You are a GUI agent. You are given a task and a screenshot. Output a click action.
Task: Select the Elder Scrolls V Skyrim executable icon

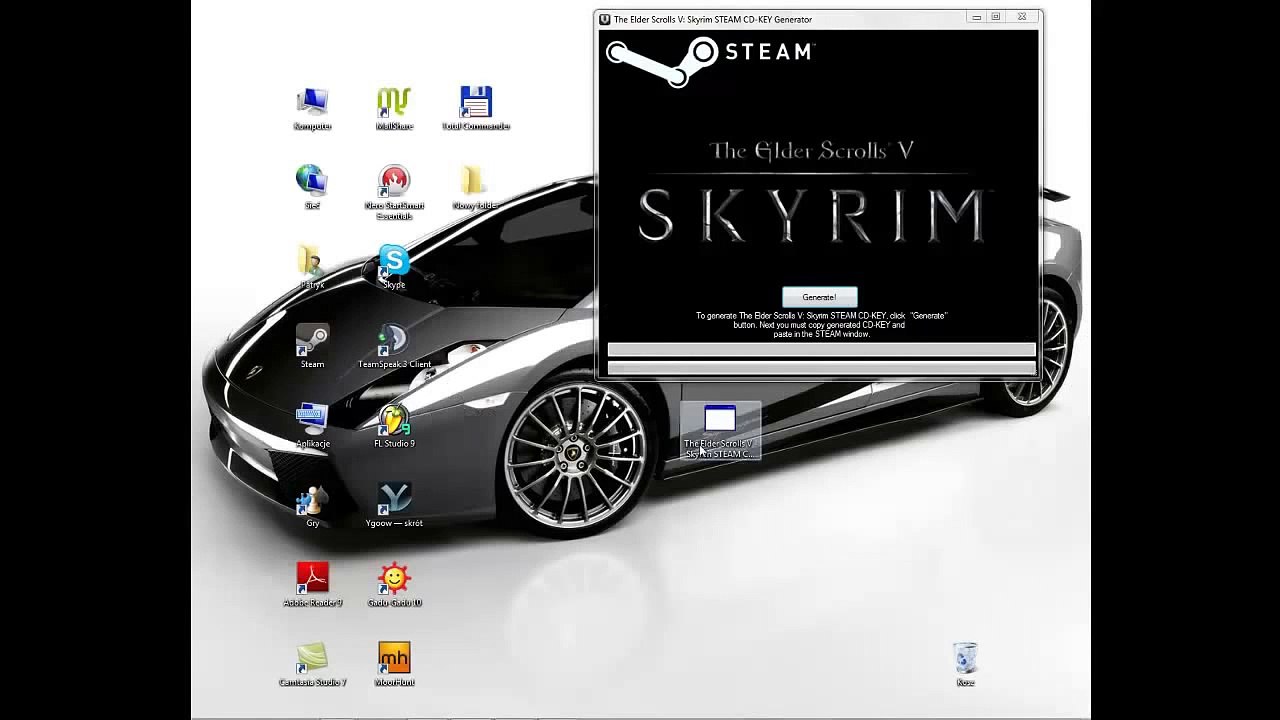[720, 432]
